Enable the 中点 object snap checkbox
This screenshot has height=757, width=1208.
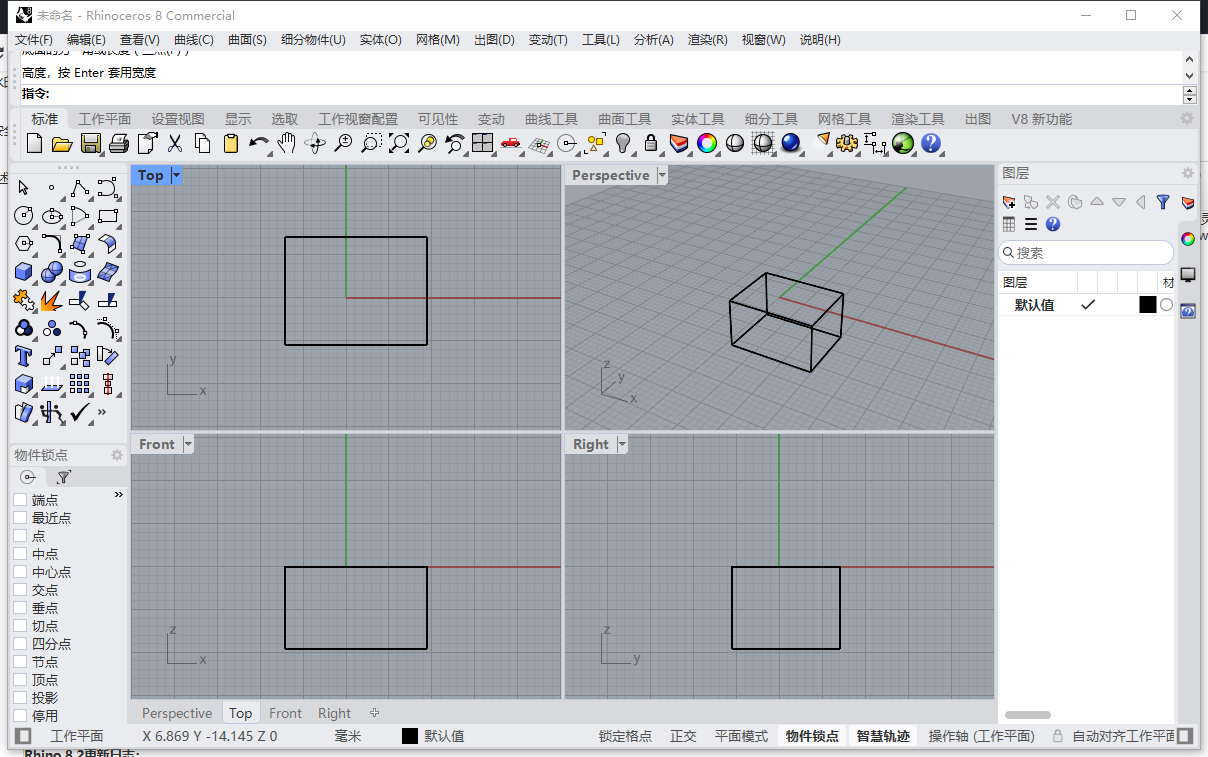(x=20, y=554)
